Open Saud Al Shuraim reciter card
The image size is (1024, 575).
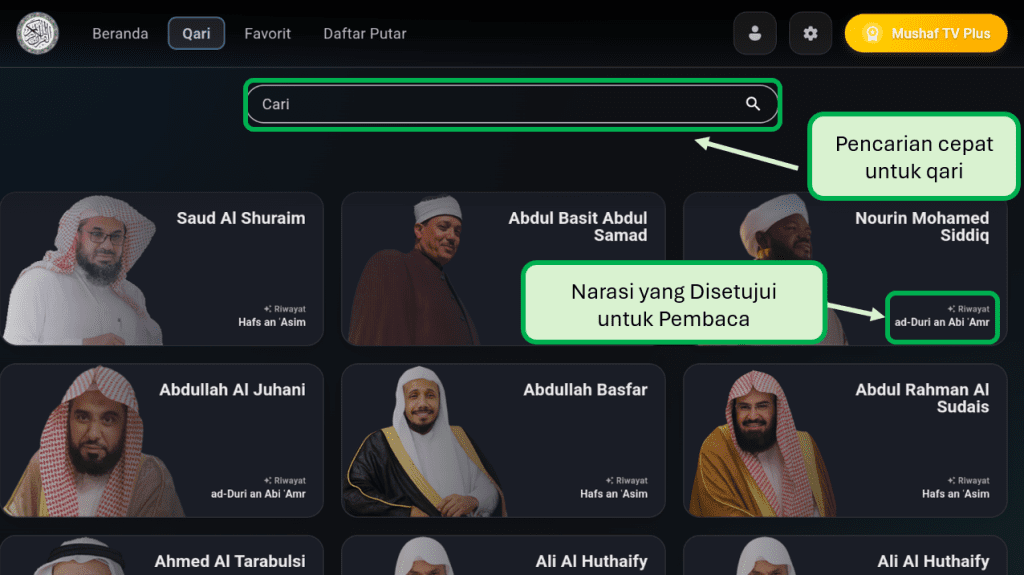[x=162, y=269]
